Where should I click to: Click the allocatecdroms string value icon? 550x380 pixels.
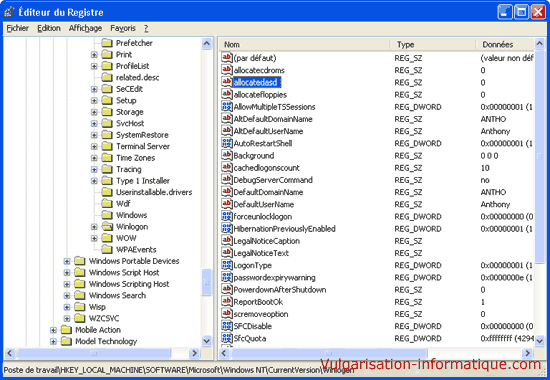coord(227,69)
